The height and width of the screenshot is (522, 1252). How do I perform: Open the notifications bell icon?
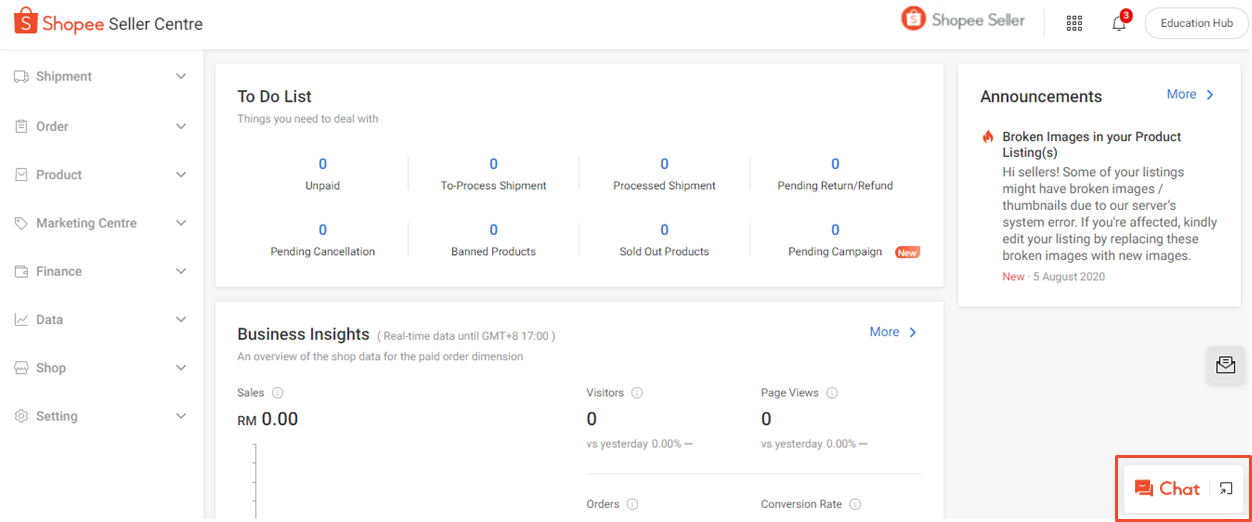coord(1118,23)
